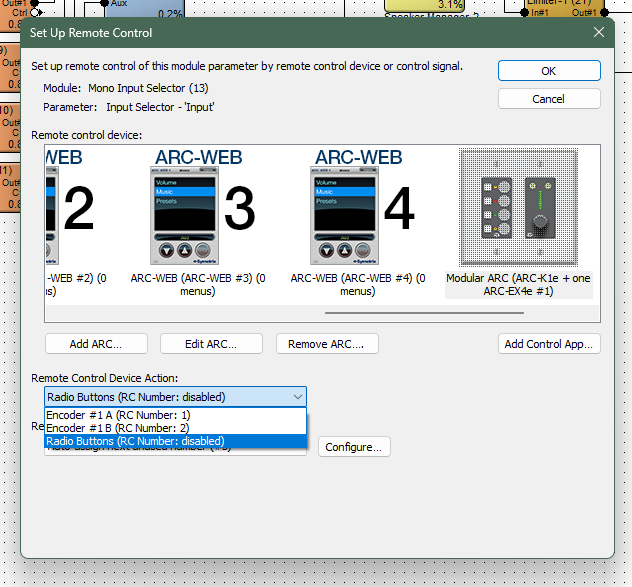This screenshot has width=632, height=587.
Task: Click the Edit ARC button
Action: [211, 344]
